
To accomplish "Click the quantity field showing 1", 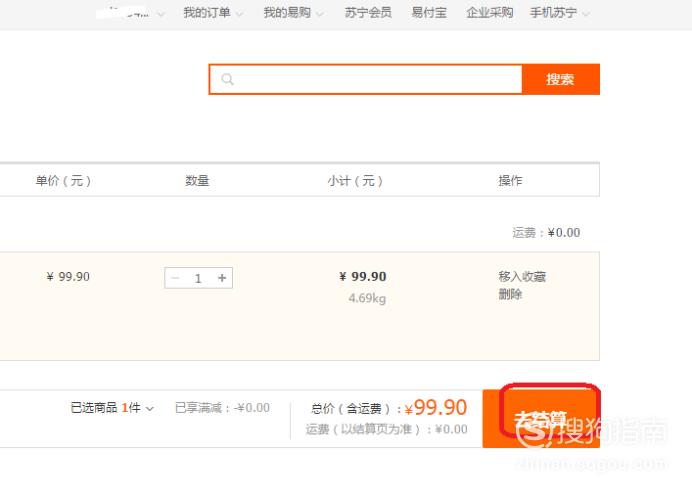I will tap(198, 278).
